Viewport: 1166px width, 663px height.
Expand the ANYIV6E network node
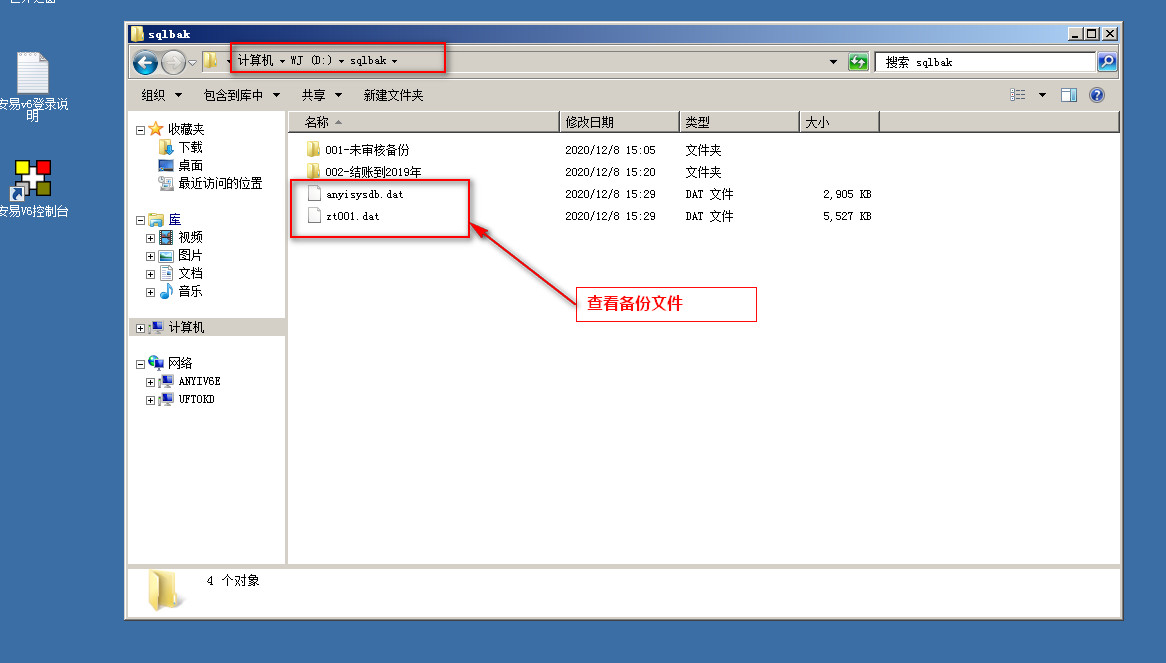151,382
